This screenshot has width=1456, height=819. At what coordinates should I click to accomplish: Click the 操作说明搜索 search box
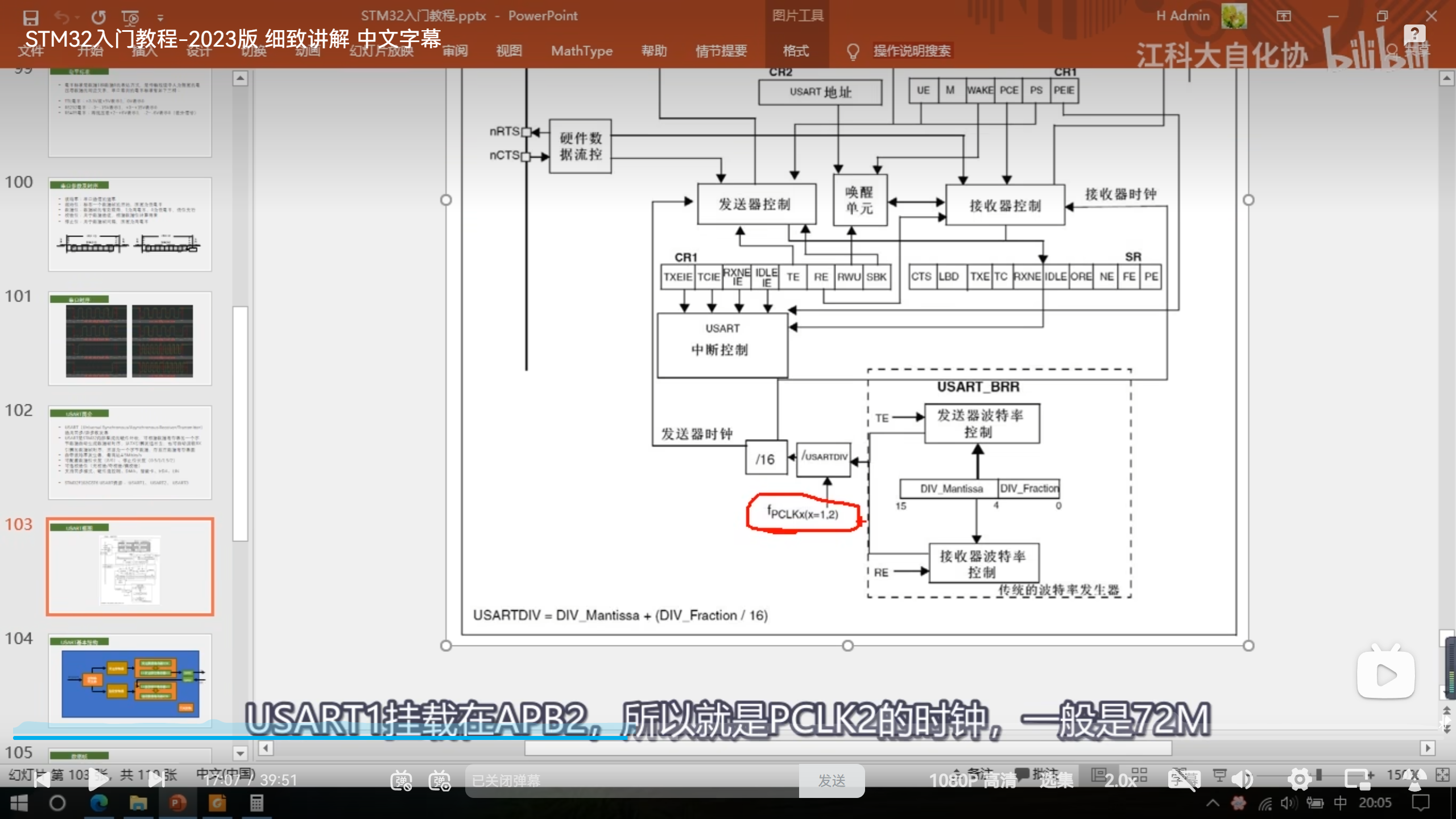coord(912,51)
